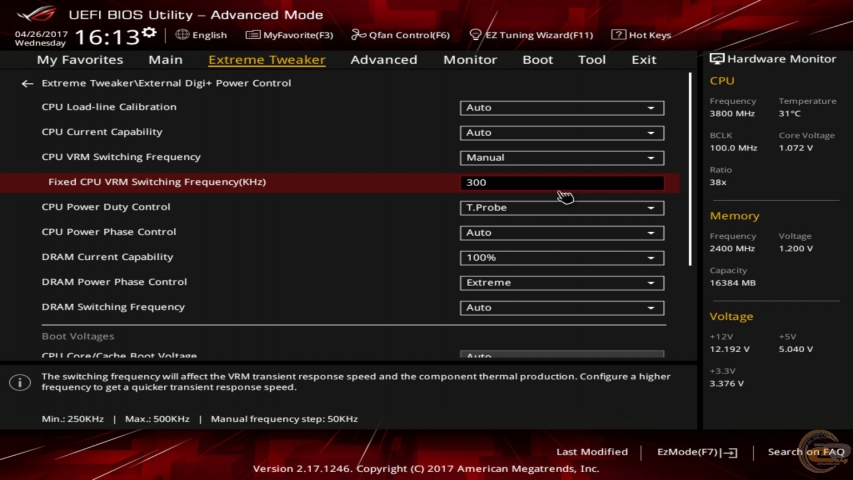Click the Boot Voltages section heading
This screenshot has height=480, width=853.
coord(78,336)
